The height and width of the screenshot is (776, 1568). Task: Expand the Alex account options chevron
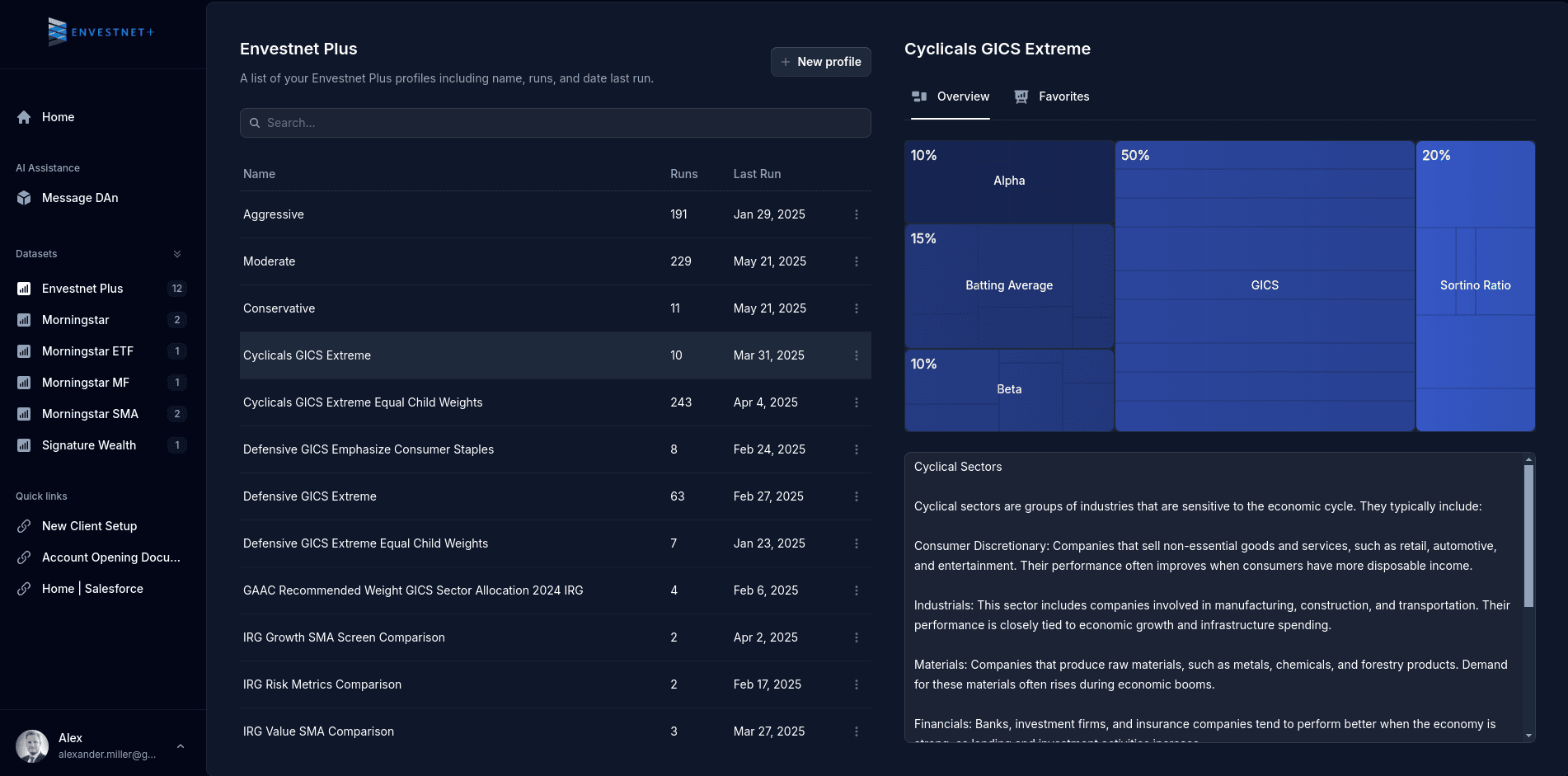tap(181, 745)
